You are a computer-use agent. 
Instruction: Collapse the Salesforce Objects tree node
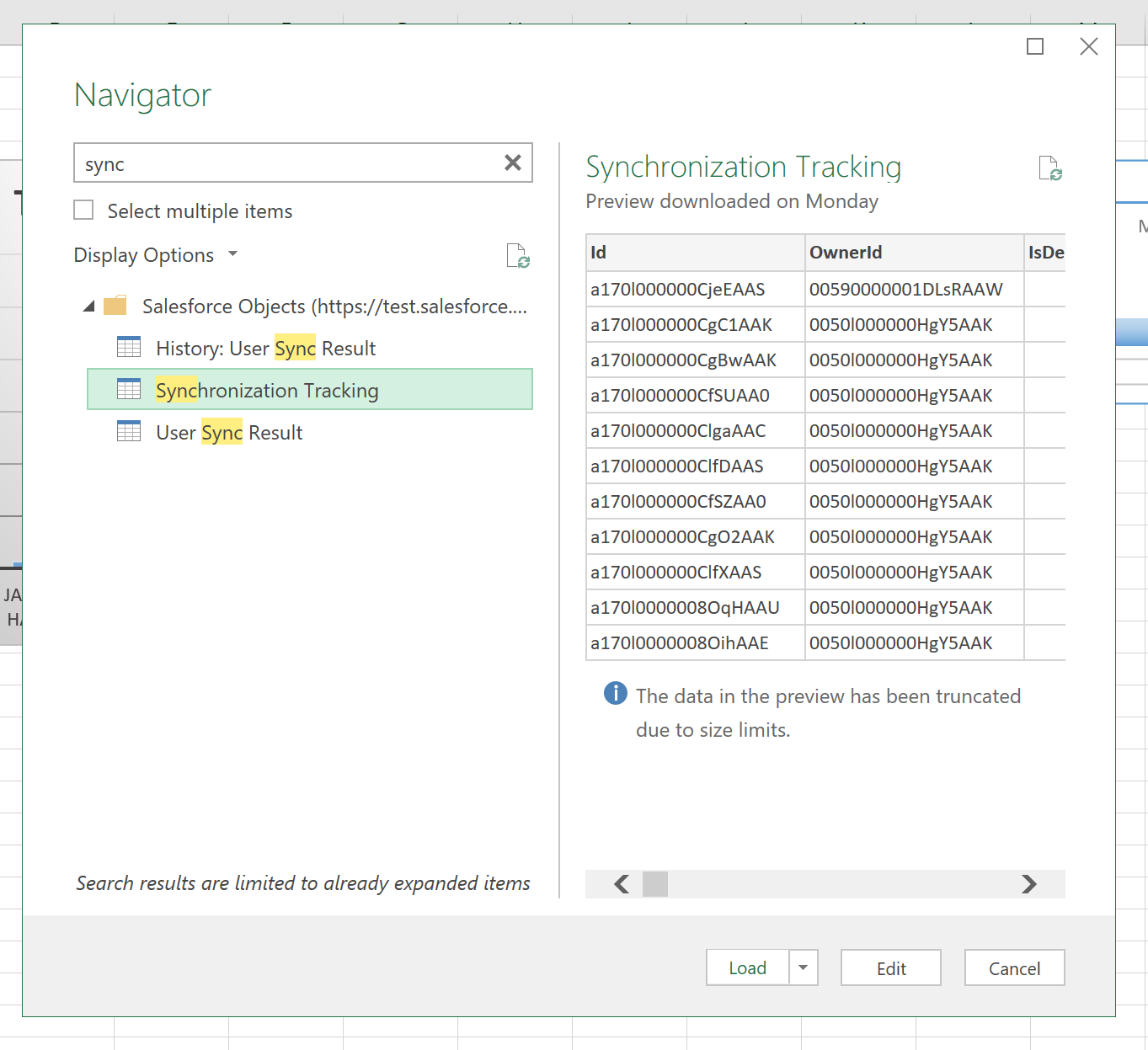88,306
